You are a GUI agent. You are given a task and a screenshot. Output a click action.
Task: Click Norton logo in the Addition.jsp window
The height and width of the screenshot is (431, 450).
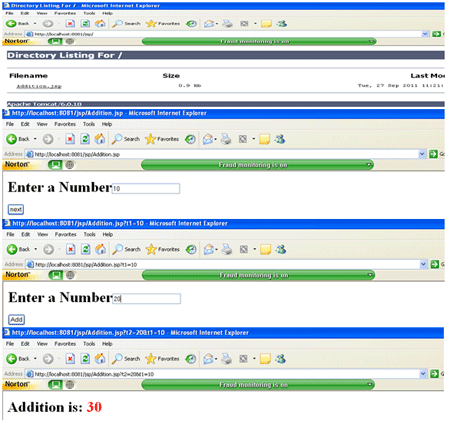[x=17, y=164]
